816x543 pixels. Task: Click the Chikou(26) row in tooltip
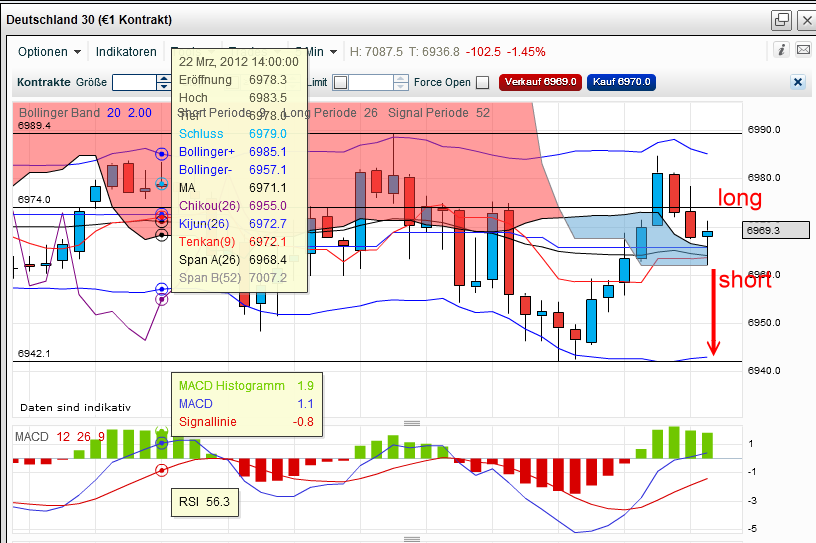click(233, 206)
